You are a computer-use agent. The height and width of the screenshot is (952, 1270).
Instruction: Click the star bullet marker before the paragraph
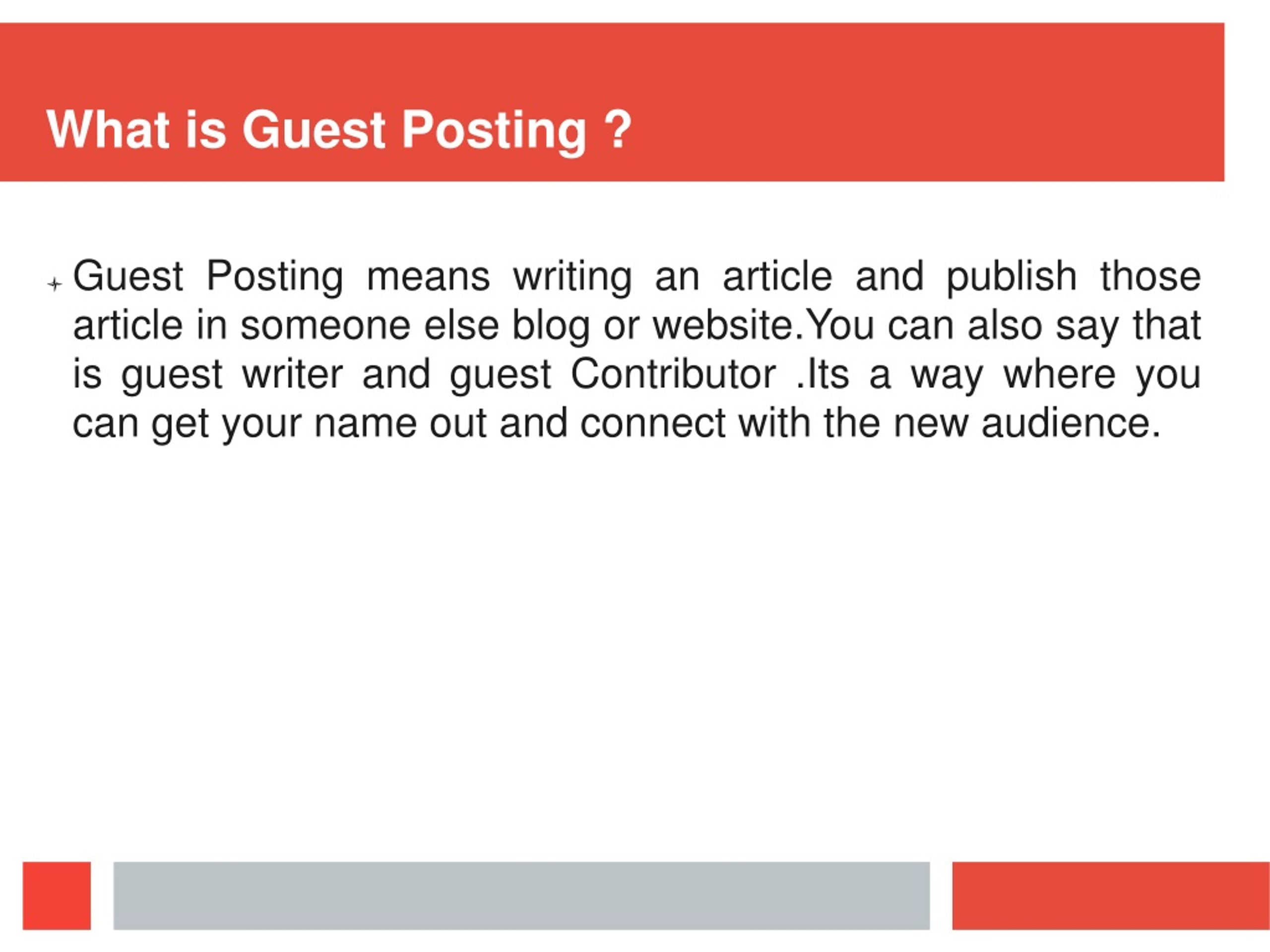[x=55, y=284]
